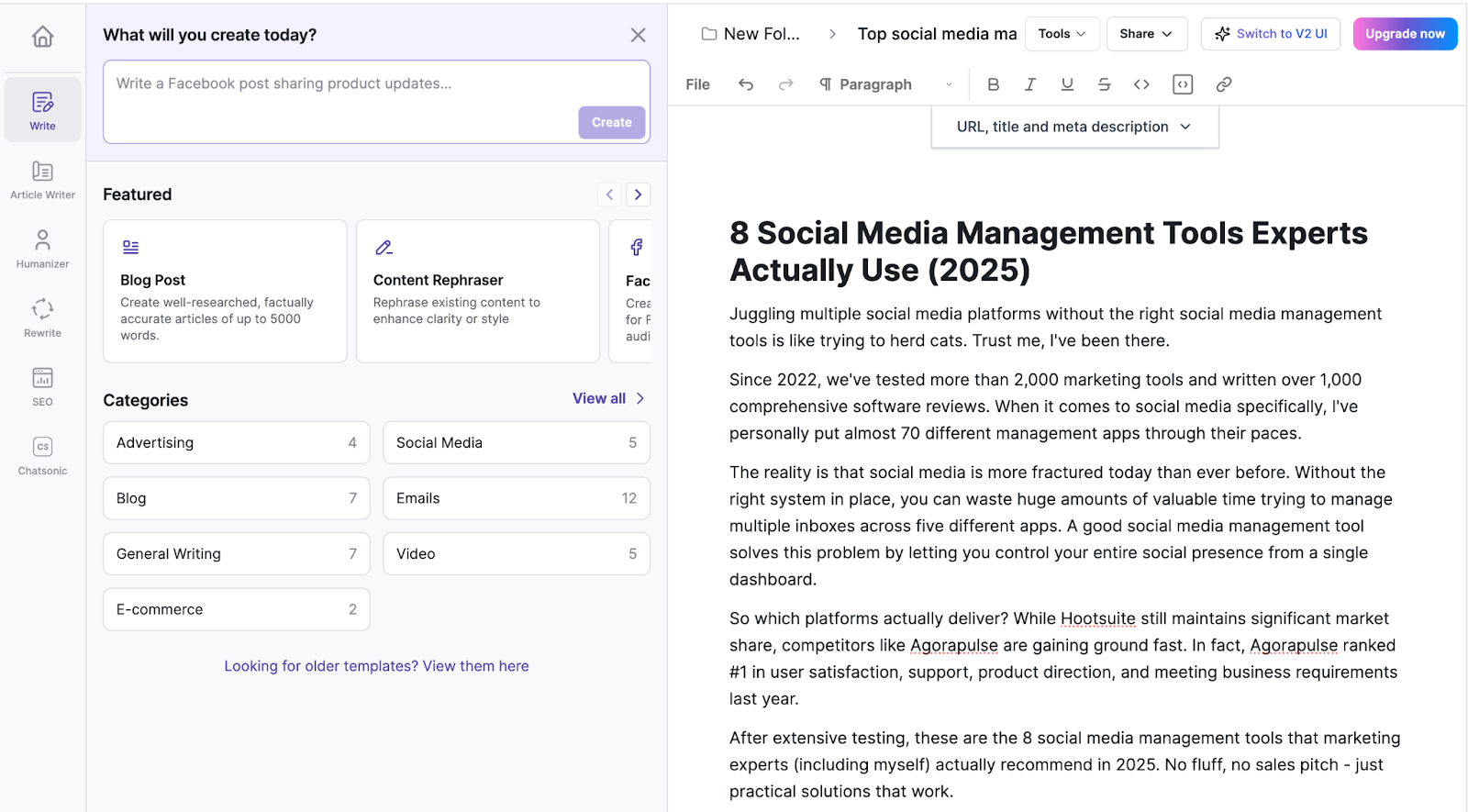Viewport: 1468px width, 812px height.
Task: Close the 'What will you create today?' panel
Action: (x=638, y=35)
